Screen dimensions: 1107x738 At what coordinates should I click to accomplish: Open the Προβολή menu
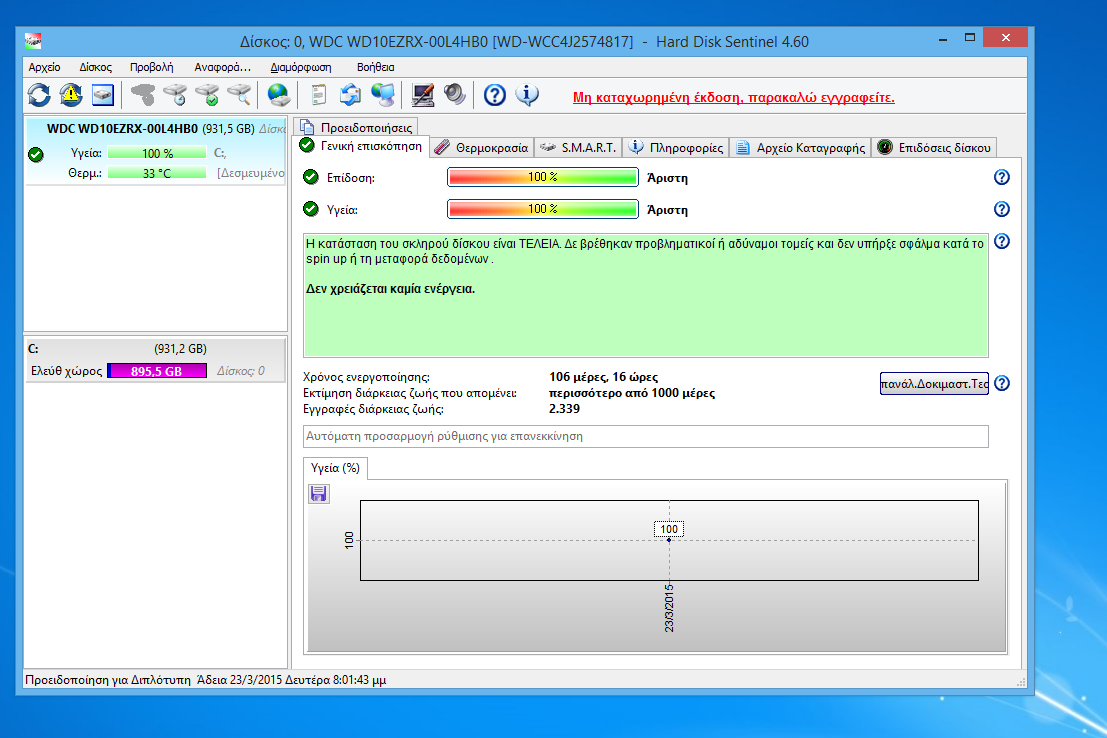pyautogui.click(x=151, y=67)
